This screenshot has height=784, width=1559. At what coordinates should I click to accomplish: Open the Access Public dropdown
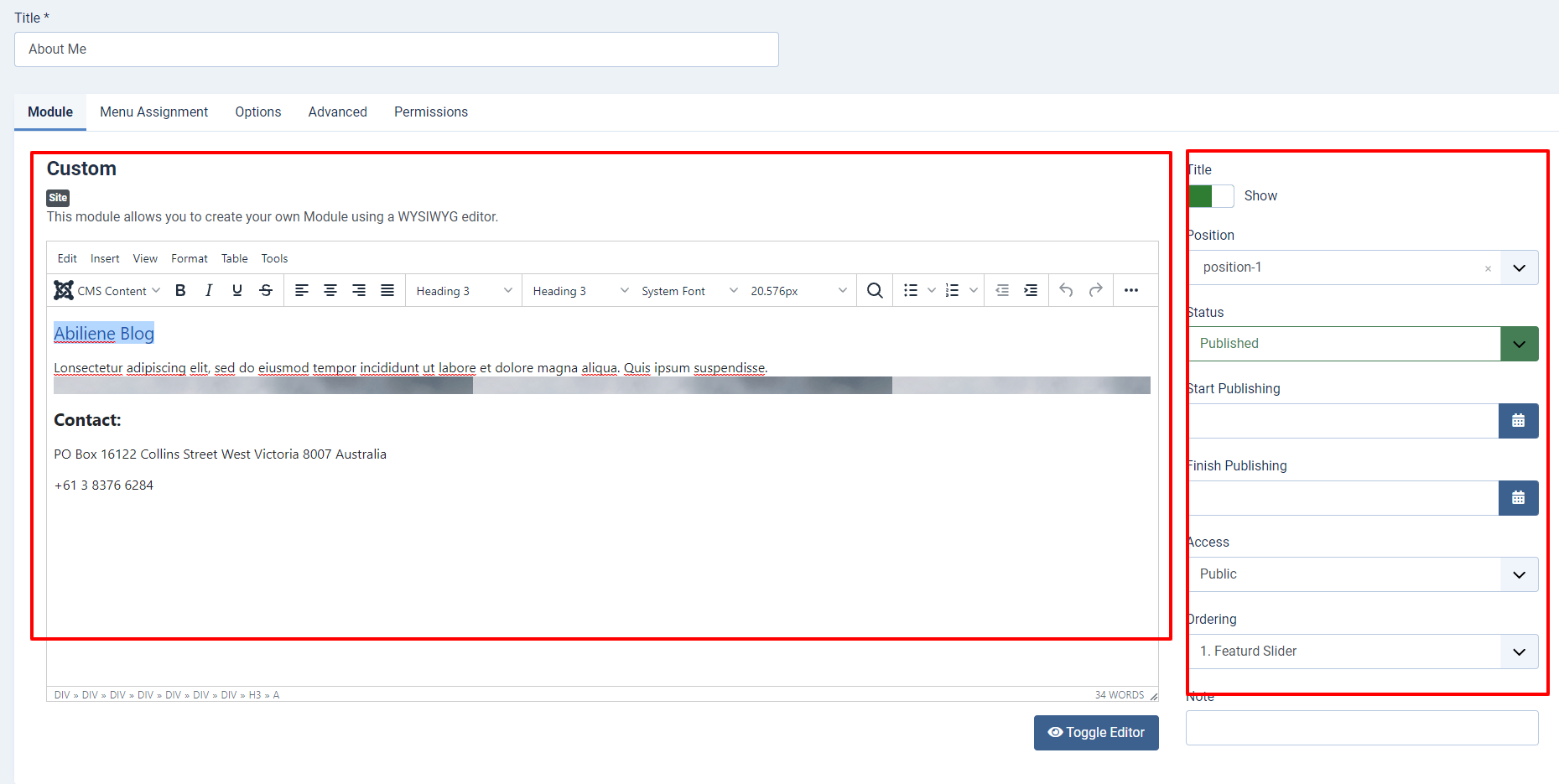(x=1519, y=575)
